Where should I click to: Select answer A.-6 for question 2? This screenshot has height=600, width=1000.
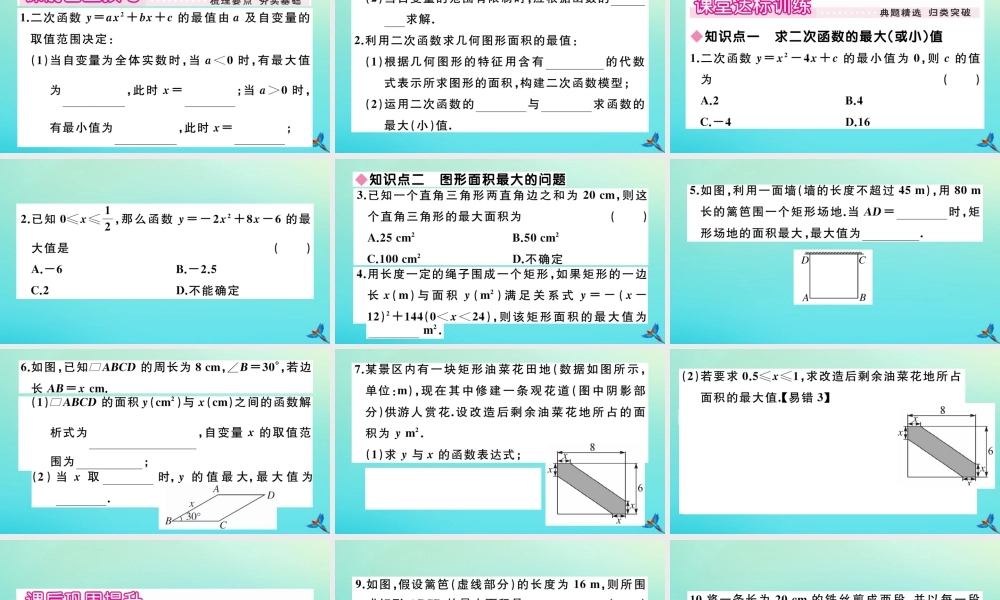pyautogui.click(x=47, y=269)
